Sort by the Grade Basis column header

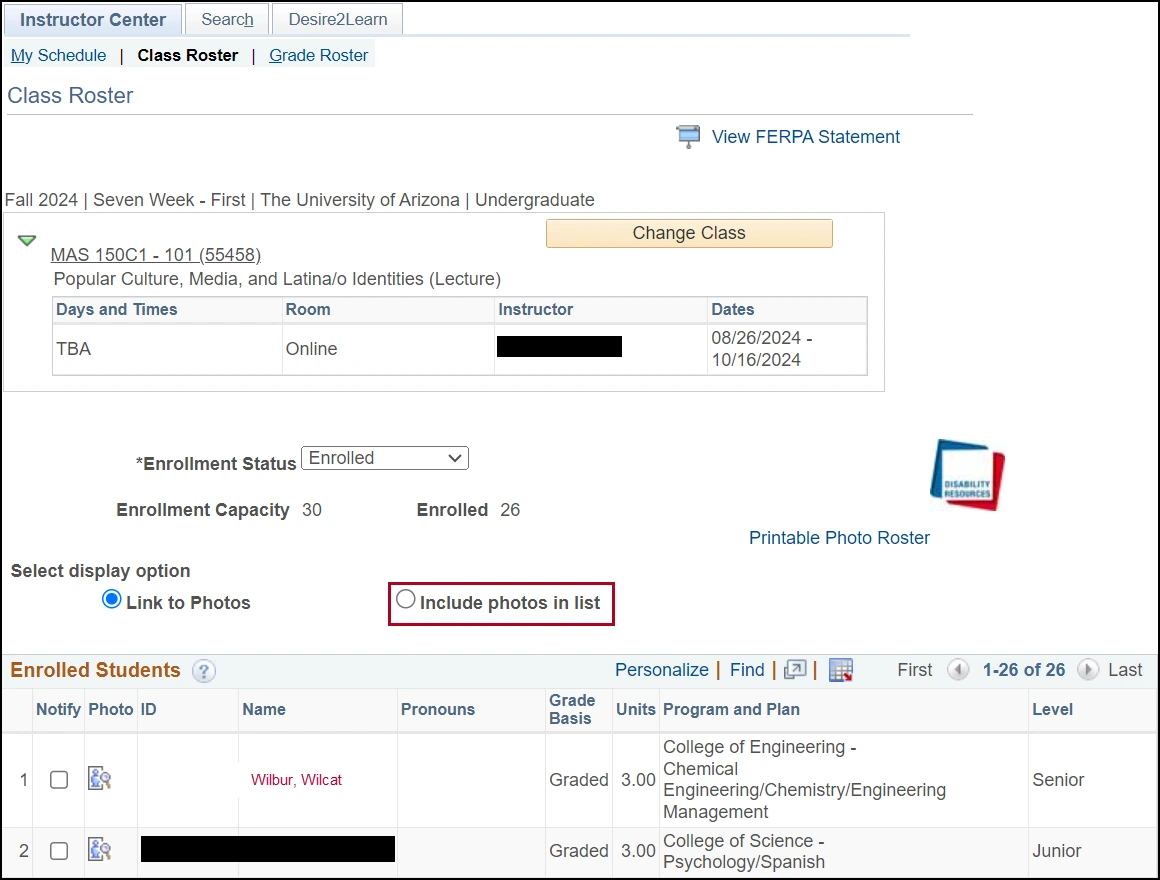point(572,709)
